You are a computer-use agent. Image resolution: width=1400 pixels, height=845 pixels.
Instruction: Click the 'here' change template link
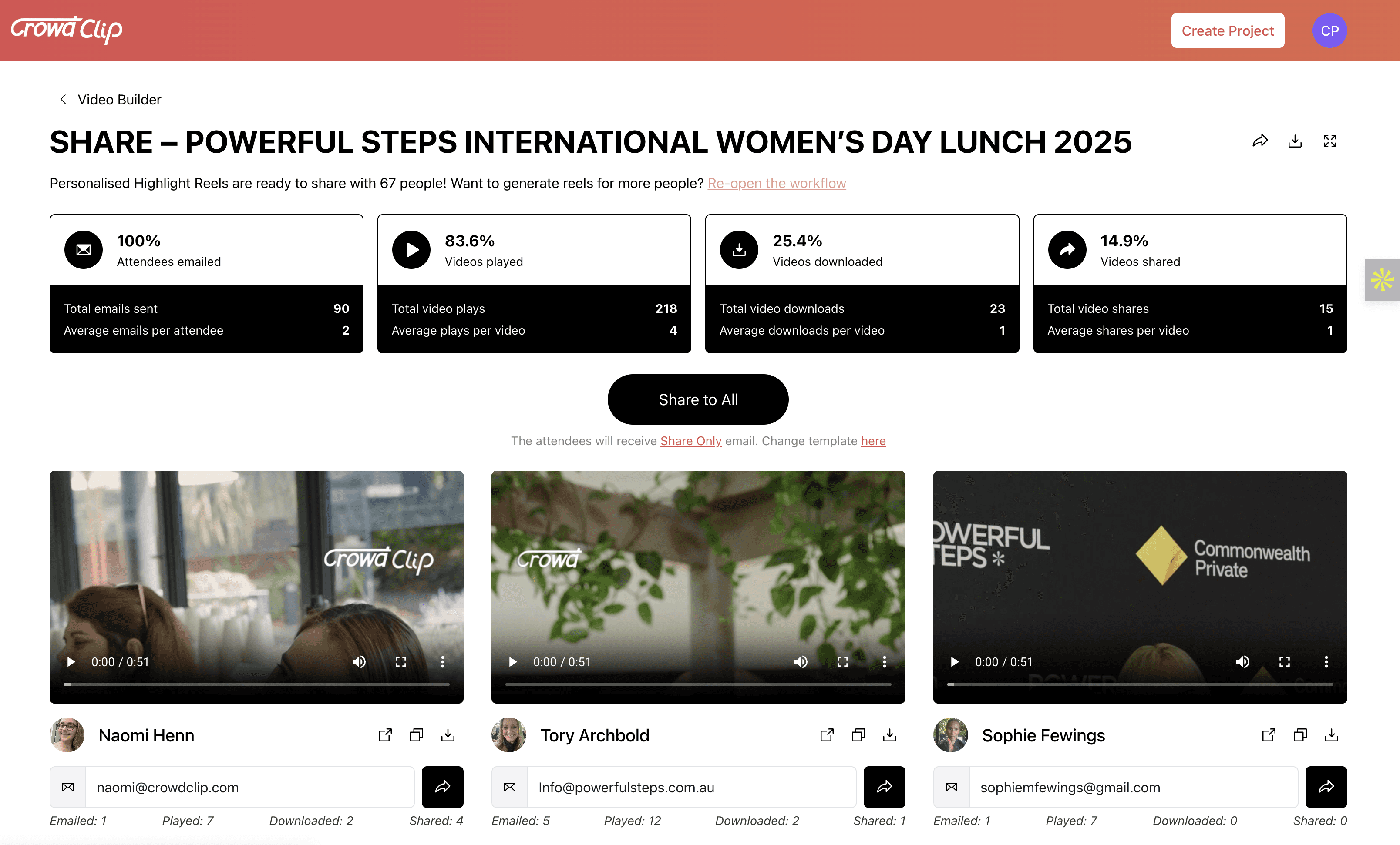tap(873, 441)
